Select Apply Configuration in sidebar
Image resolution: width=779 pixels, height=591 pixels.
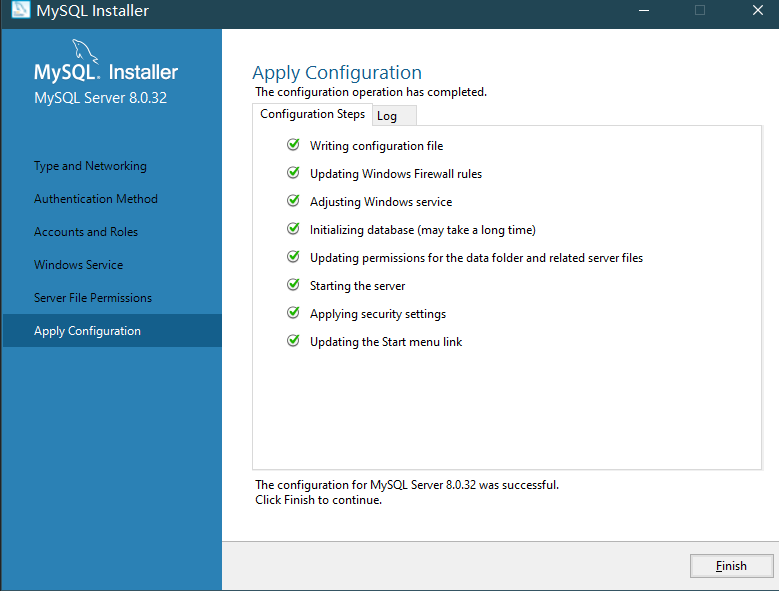click(x=112, y=331)
